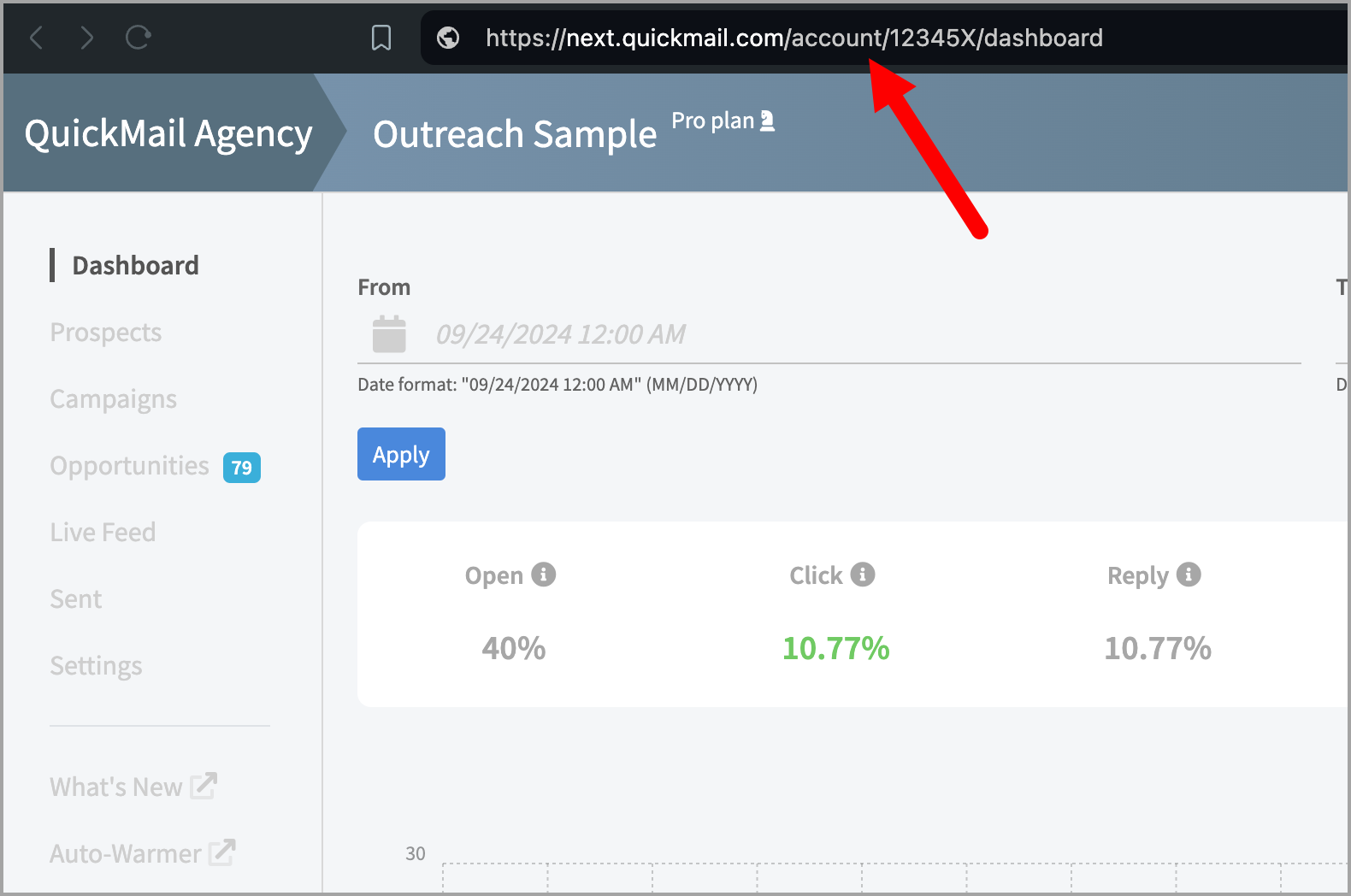View the Sent section

76,599
